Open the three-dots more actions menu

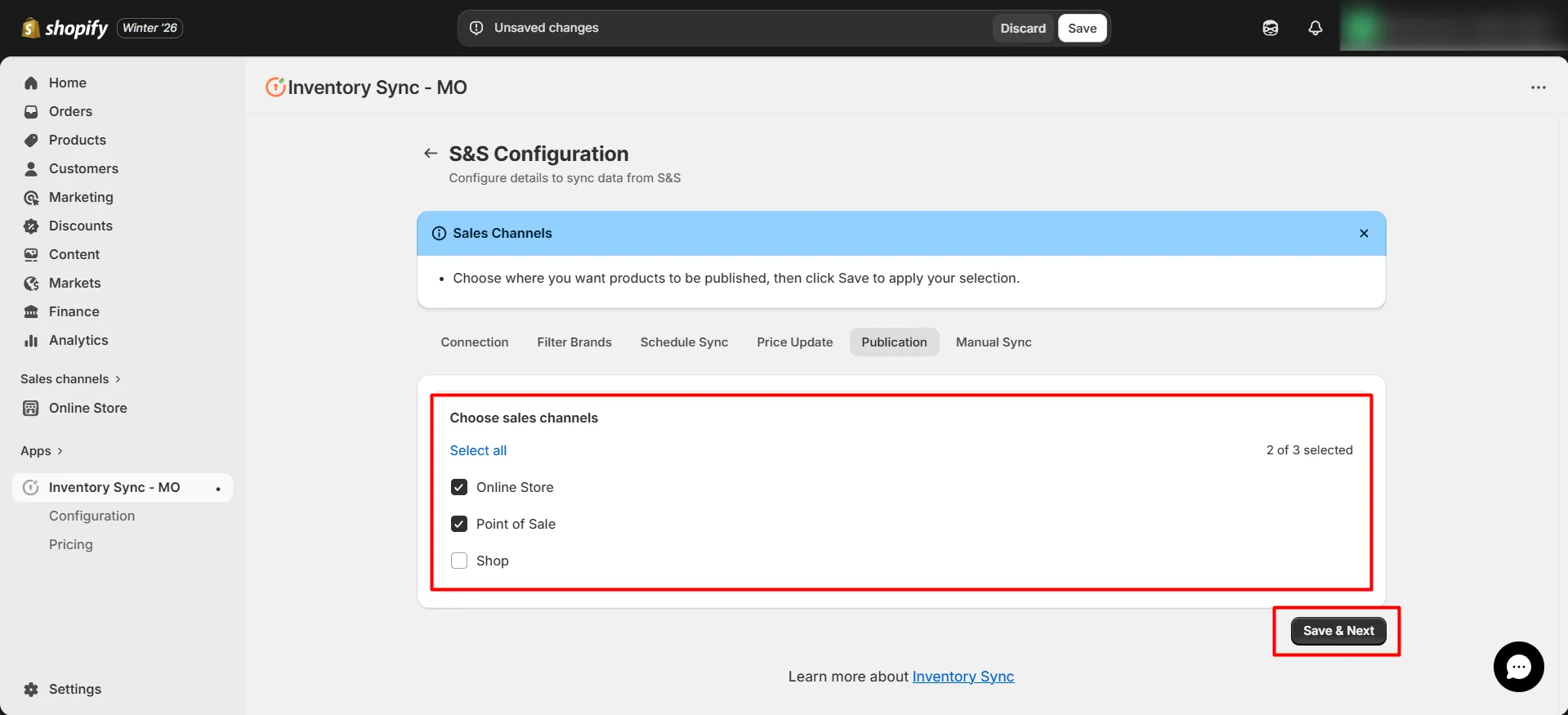[x=1538, y=87]
